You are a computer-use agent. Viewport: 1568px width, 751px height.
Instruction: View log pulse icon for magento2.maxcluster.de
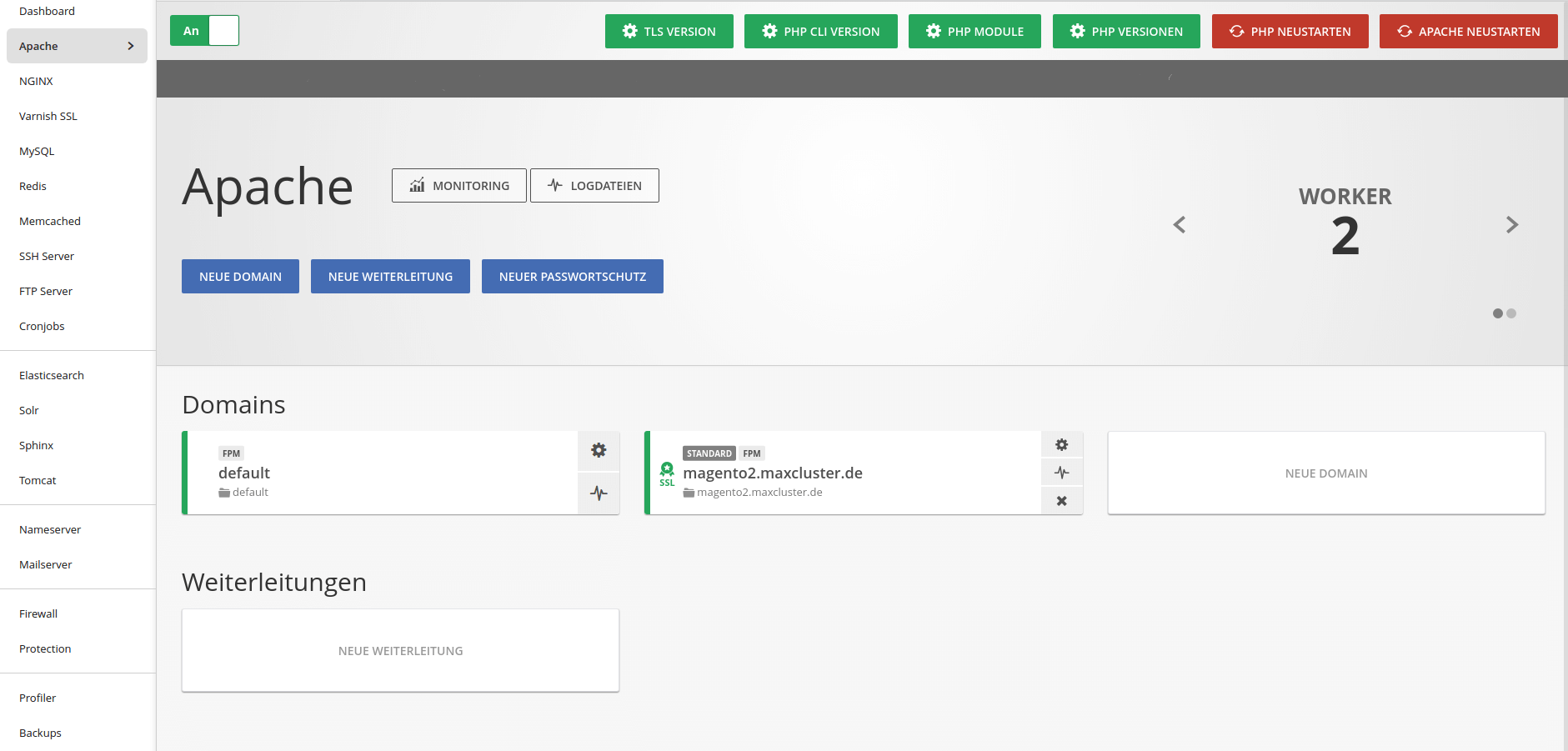click(1062, 473)
